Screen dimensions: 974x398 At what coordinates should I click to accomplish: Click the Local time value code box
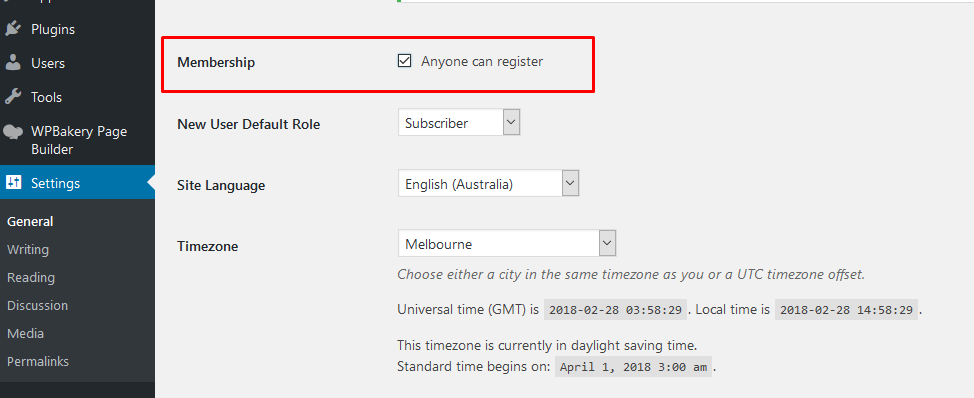846,310
